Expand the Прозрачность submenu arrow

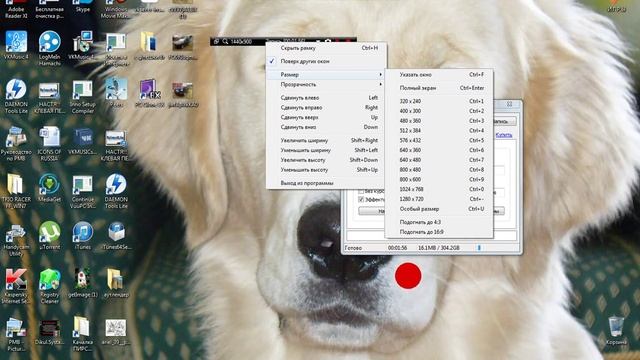point(380,84)
